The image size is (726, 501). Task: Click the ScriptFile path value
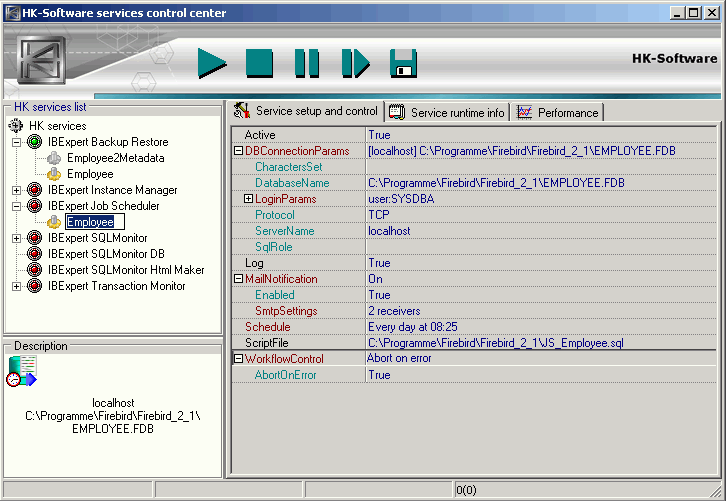click(496, 343)
